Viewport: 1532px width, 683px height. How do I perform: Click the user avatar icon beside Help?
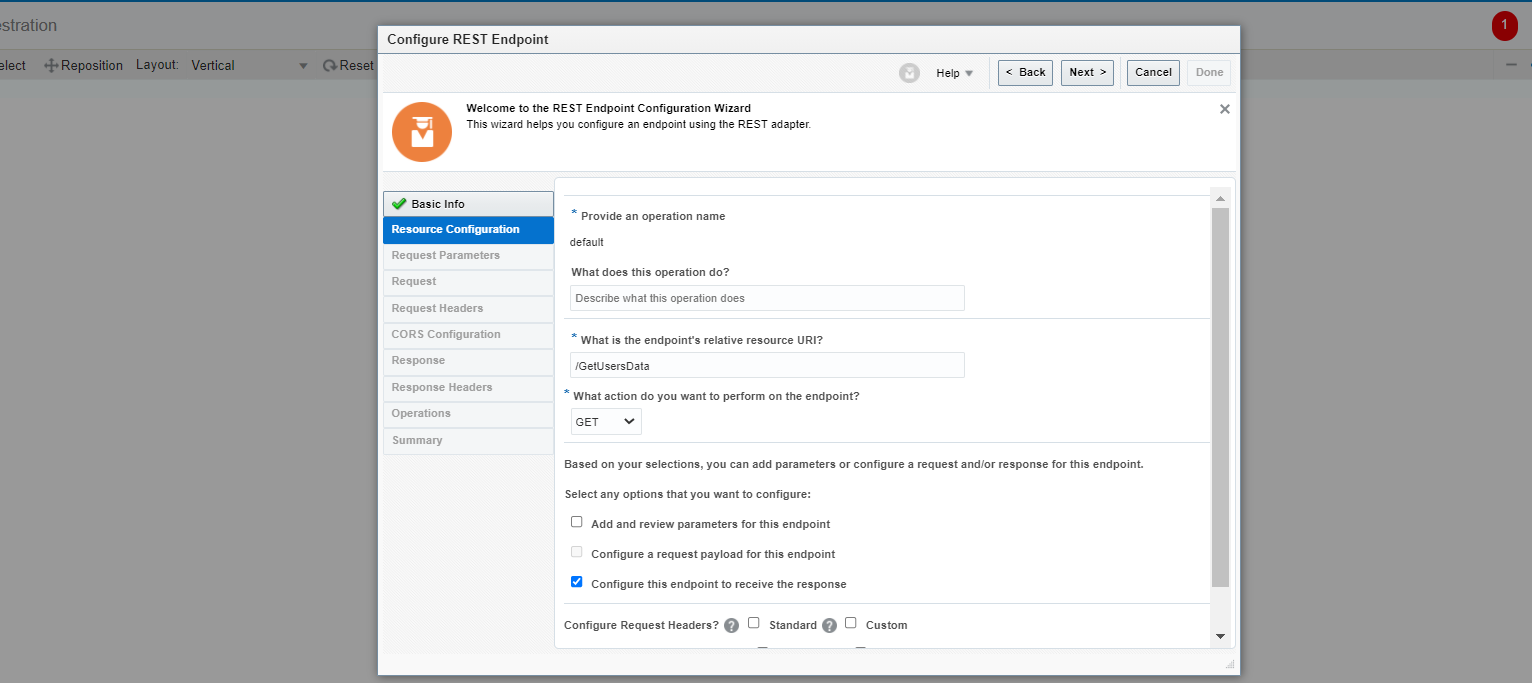coord(909,72)
